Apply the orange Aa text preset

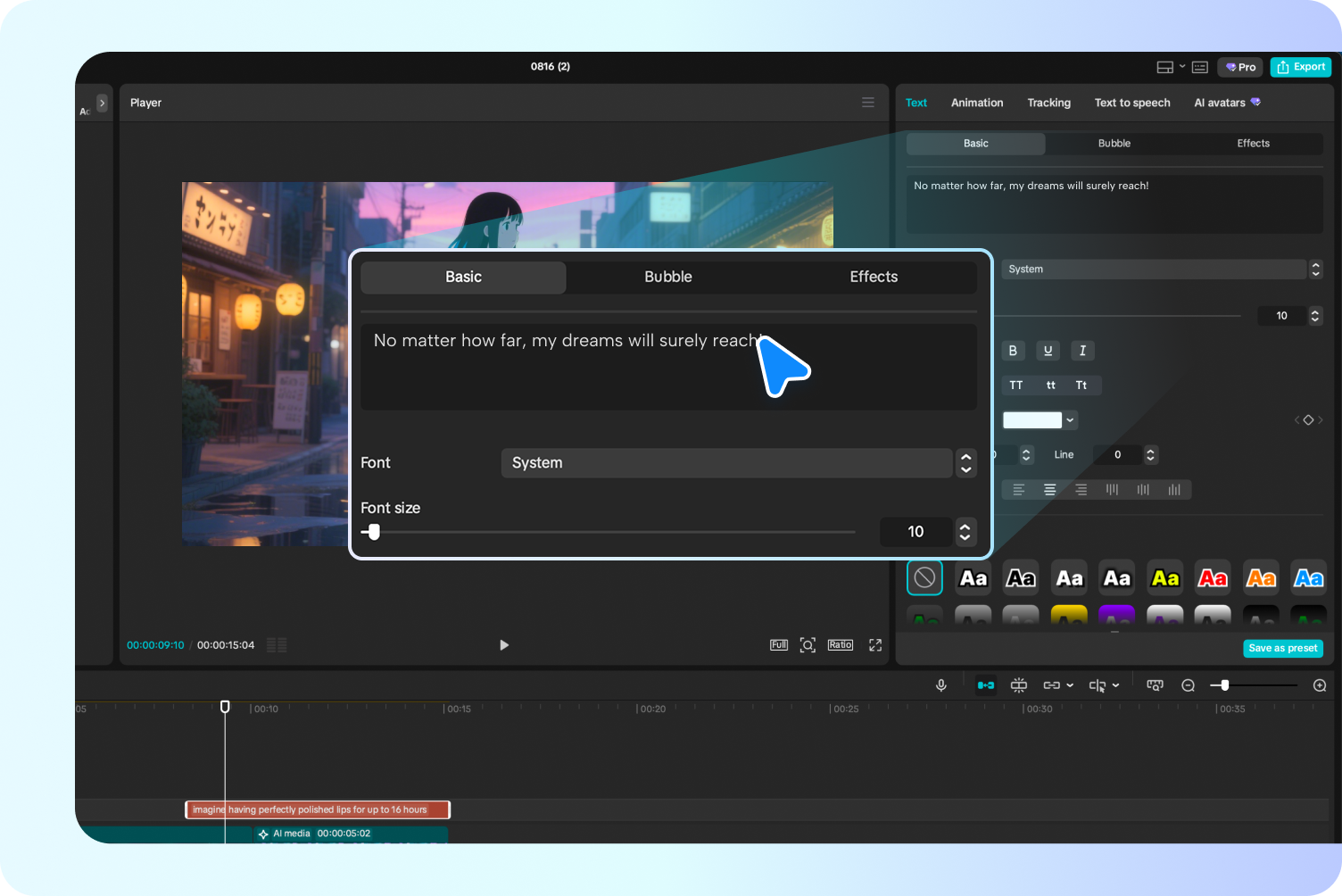(1261, 578)
